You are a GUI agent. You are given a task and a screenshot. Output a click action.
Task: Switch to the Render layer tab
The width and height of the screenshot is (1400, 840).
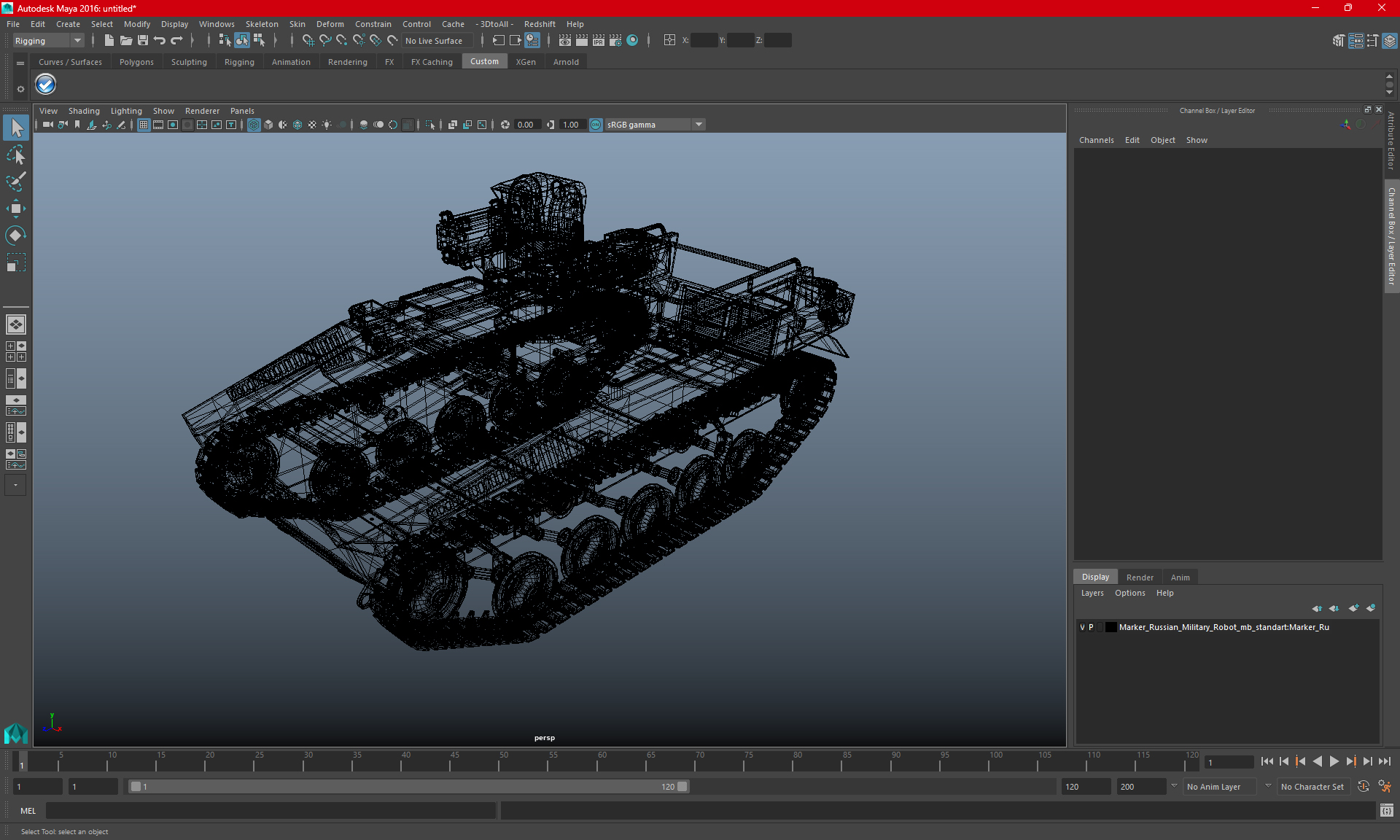(x=1140, y=577)
